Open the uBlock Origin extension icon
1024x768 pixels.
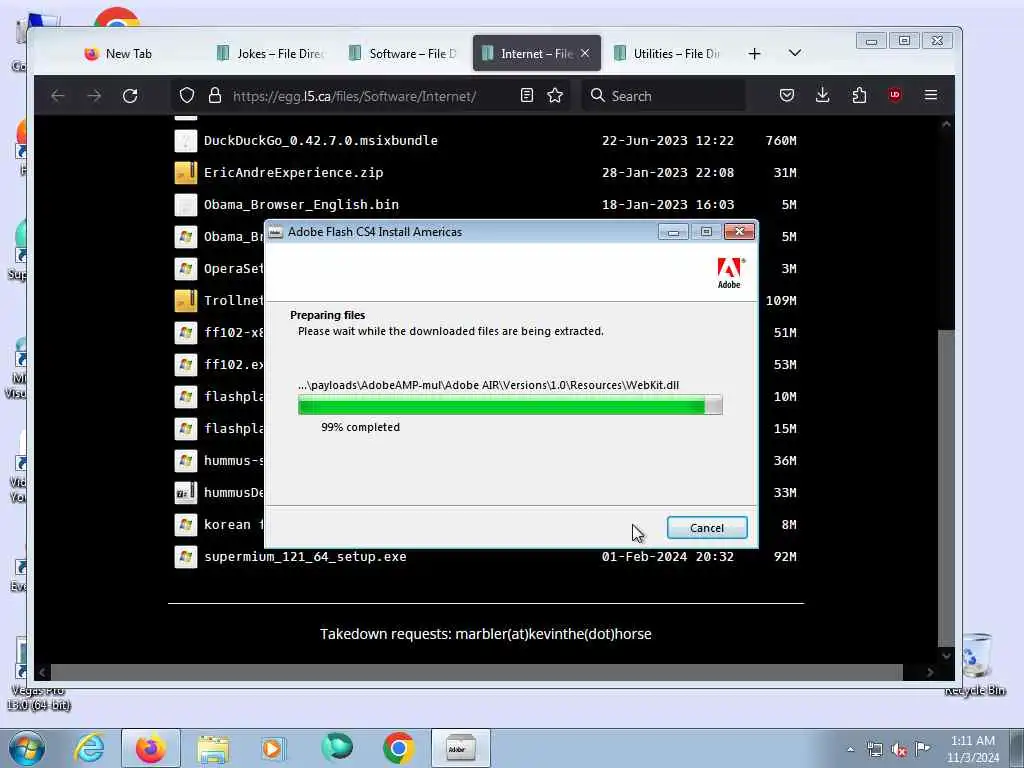tap(895, 95)
